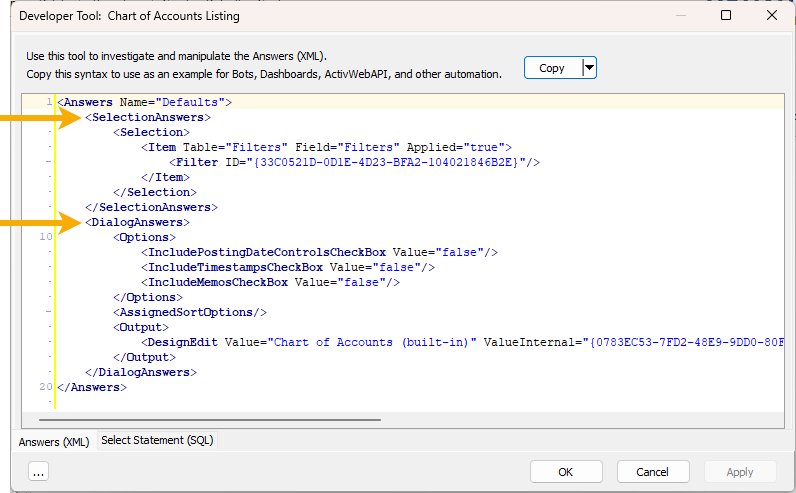Viewport: 796px width, 493px height.
Task: Close the Developer Tool window
Action: point(772,15)
